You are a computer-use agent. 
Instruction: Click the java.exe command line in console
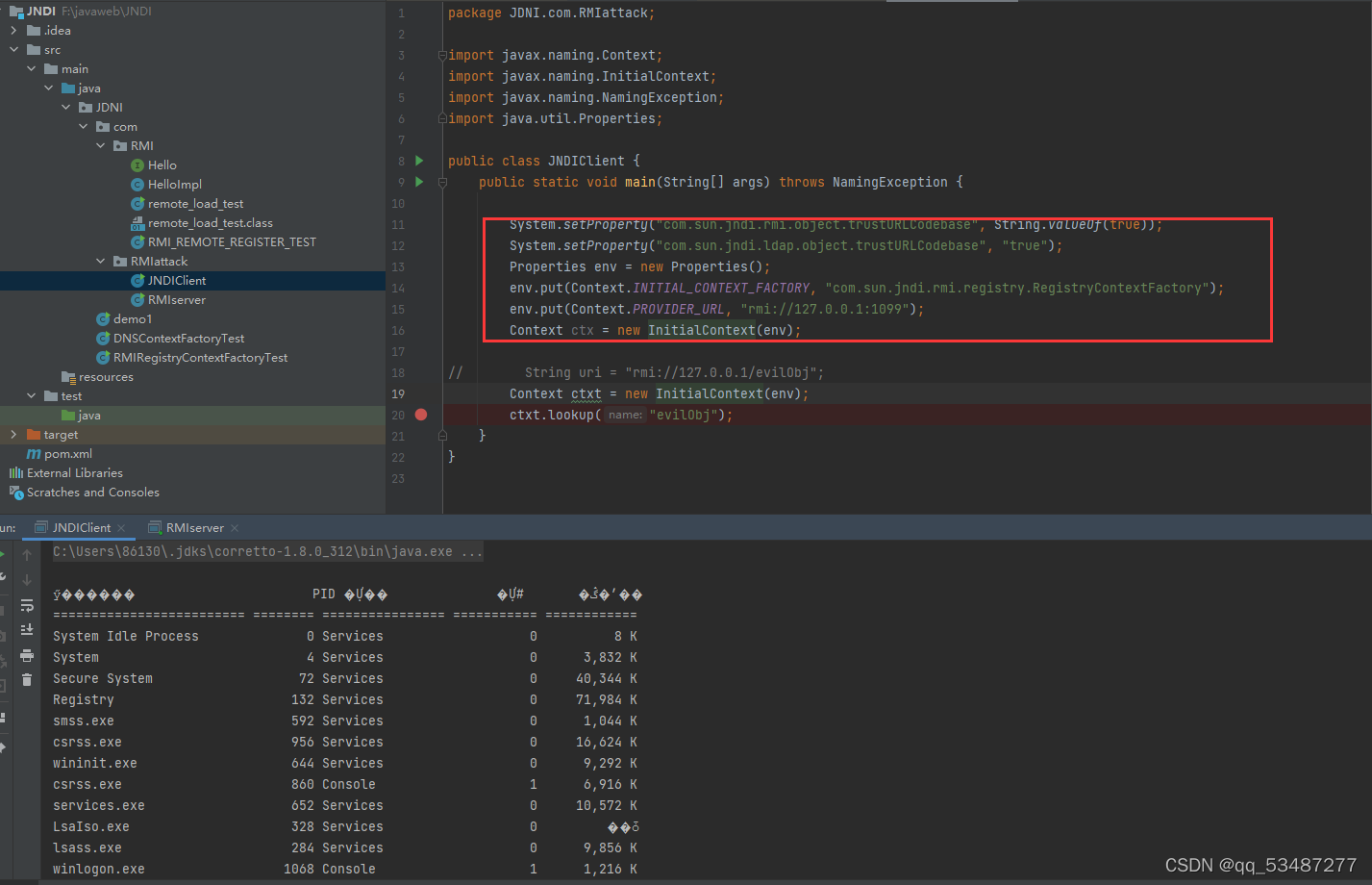(x=267, y=551)
